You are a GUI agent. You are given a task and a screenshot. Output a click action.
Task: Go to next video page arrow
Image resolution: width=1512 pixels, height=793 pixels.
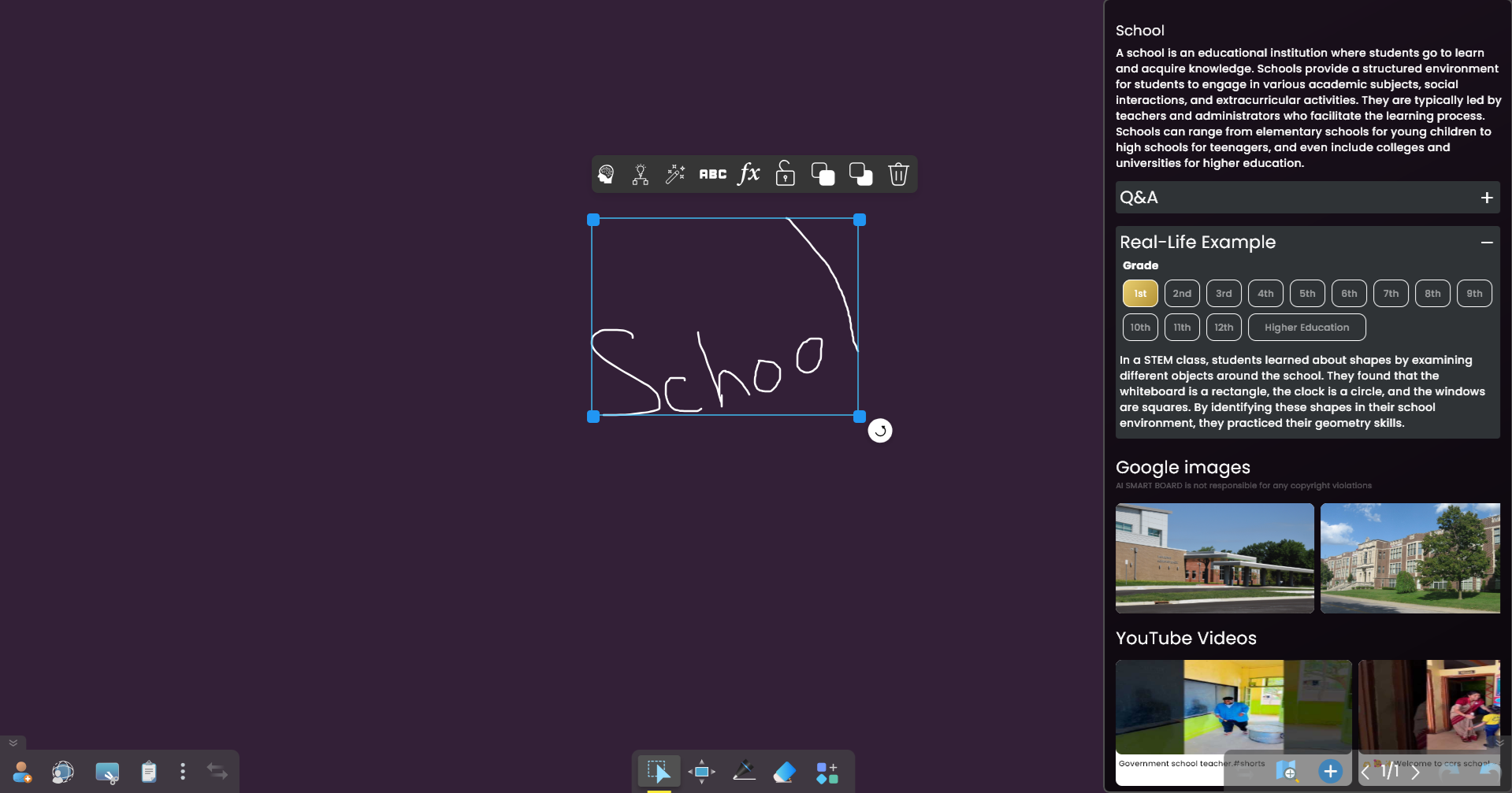click(x=1415, y=773)
